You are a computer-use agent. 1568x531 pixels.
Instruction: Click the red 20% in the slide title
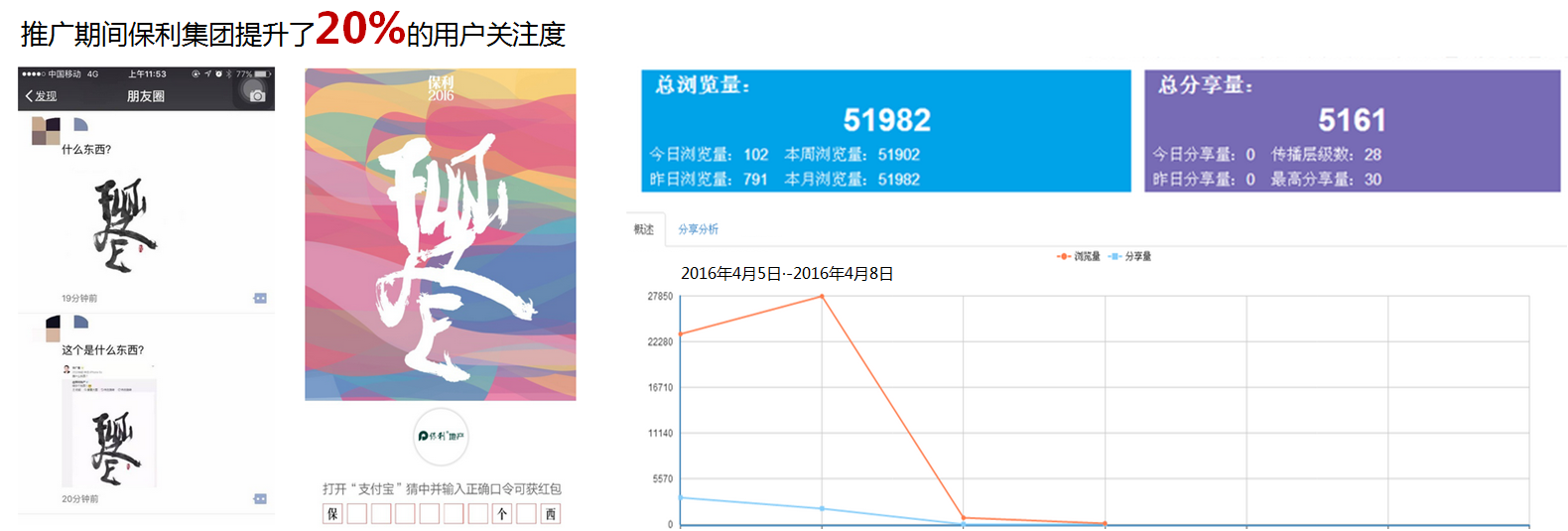coord(360,28)
